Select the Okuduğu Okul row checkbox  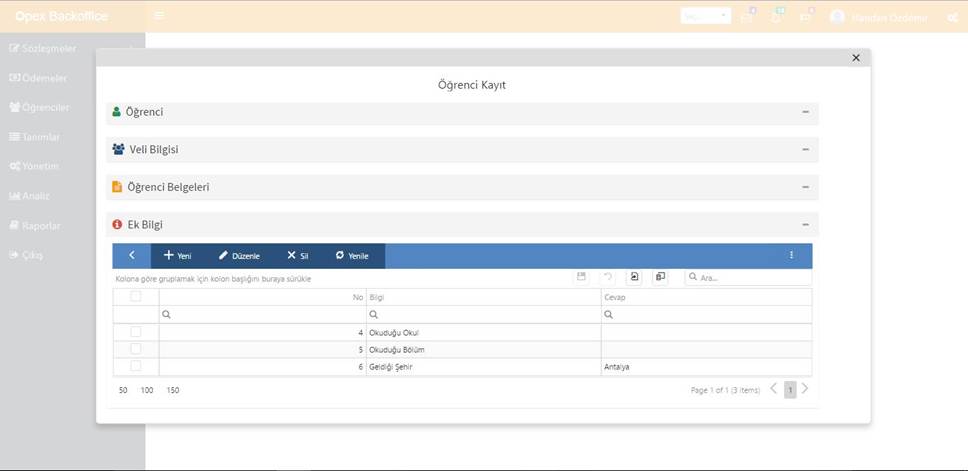pyautogui.click(x=136, y=332)
